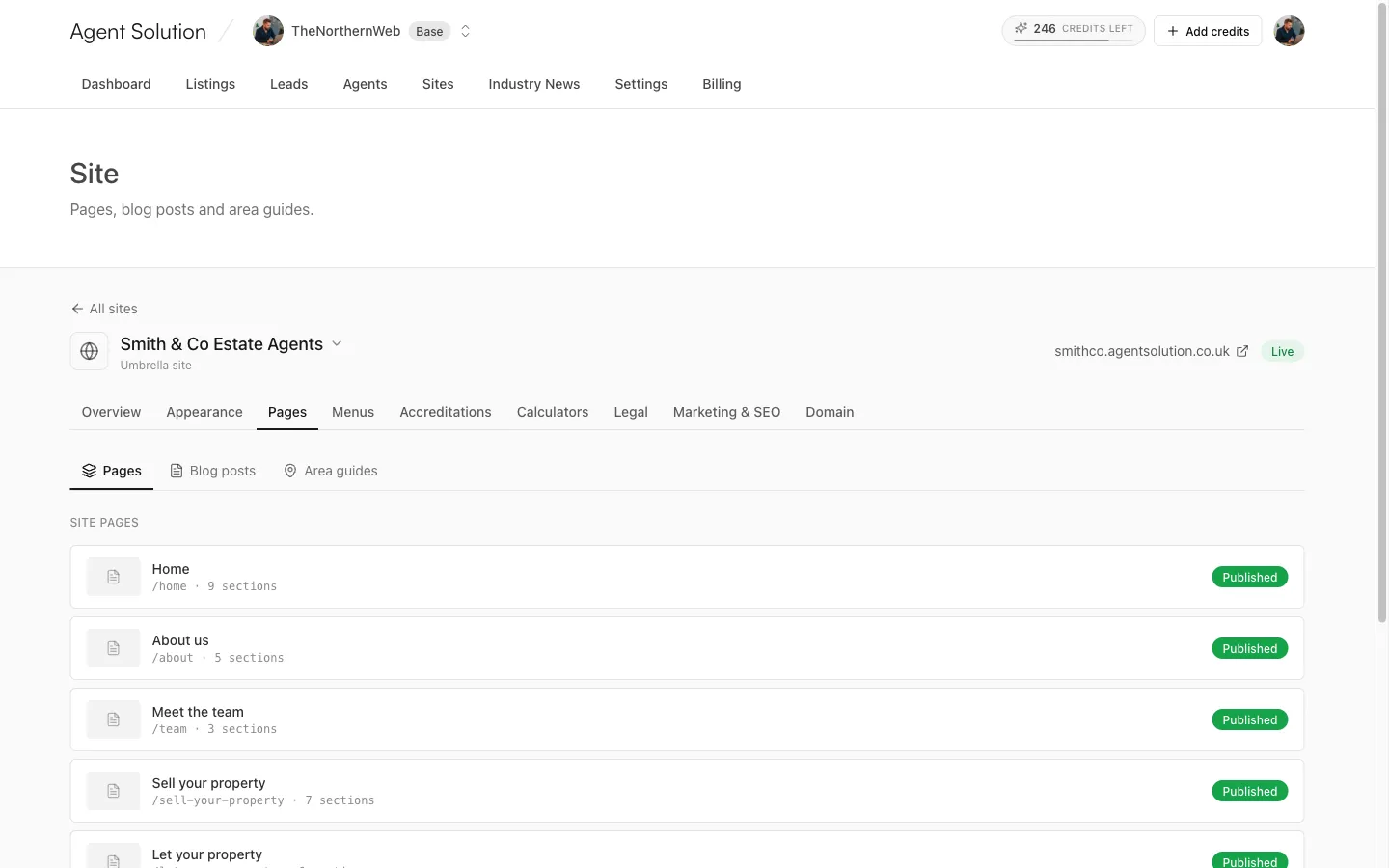This screenshot has width=1389, height=868.
Task: Click the page vertical scrollbar thumb
Action: pos(1381,313)
